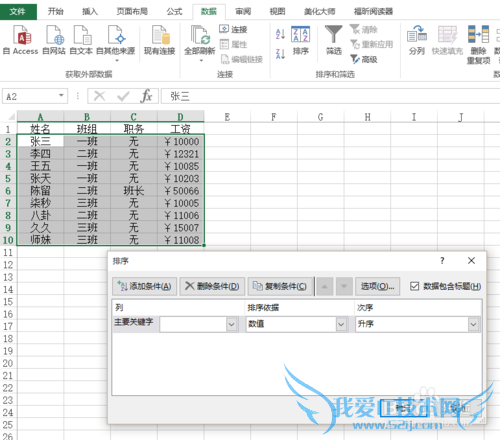The image size is (500, 440).
Task: Click 添加条件(A) add condition button
Action: click(x=144, y=286)
